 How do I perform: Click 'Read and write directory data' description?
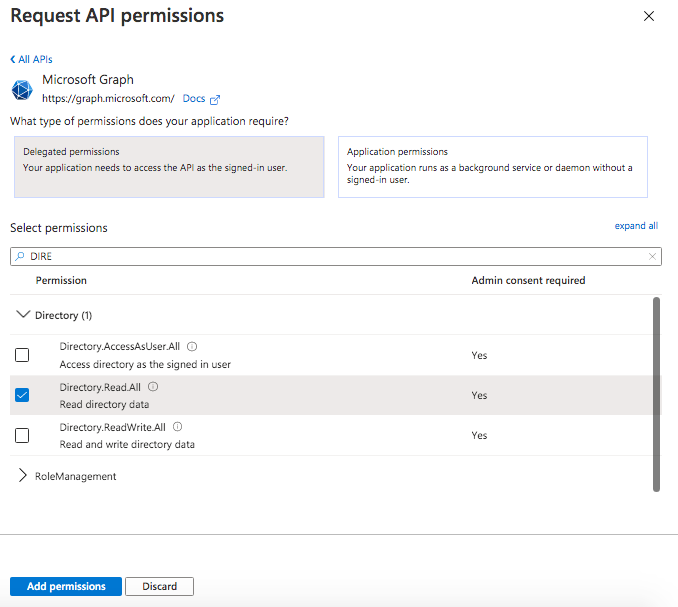pos(127,444)
